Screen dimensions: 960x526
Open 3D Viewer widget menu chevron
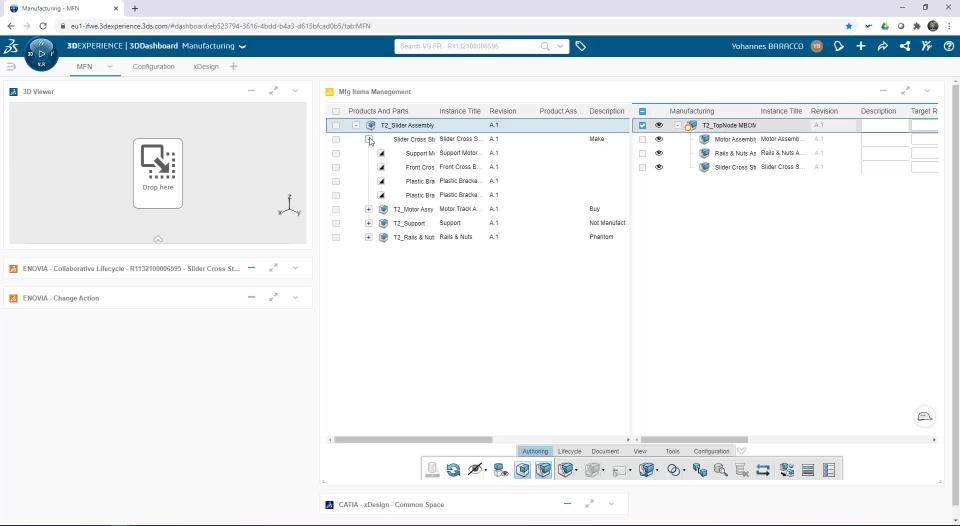coord(296,91)
